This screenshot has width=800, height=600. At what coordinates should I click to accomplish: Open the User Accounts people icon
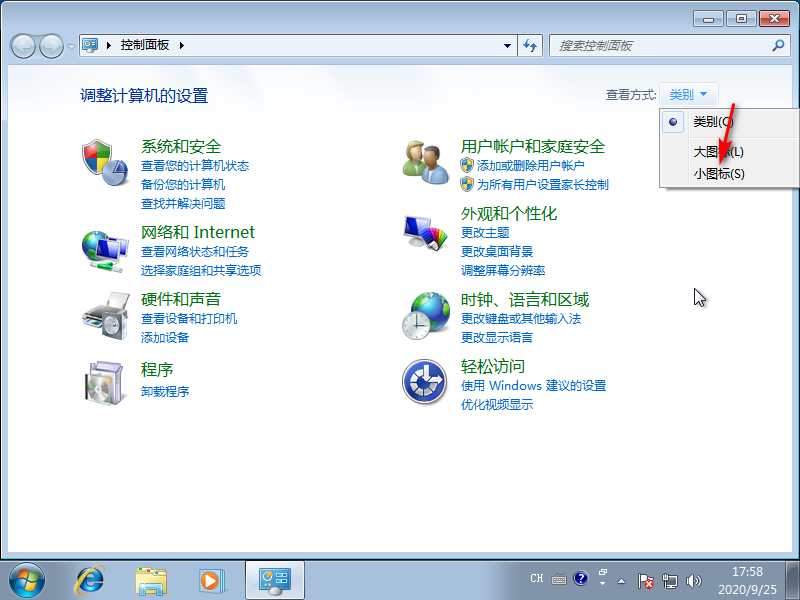(426, 161)
